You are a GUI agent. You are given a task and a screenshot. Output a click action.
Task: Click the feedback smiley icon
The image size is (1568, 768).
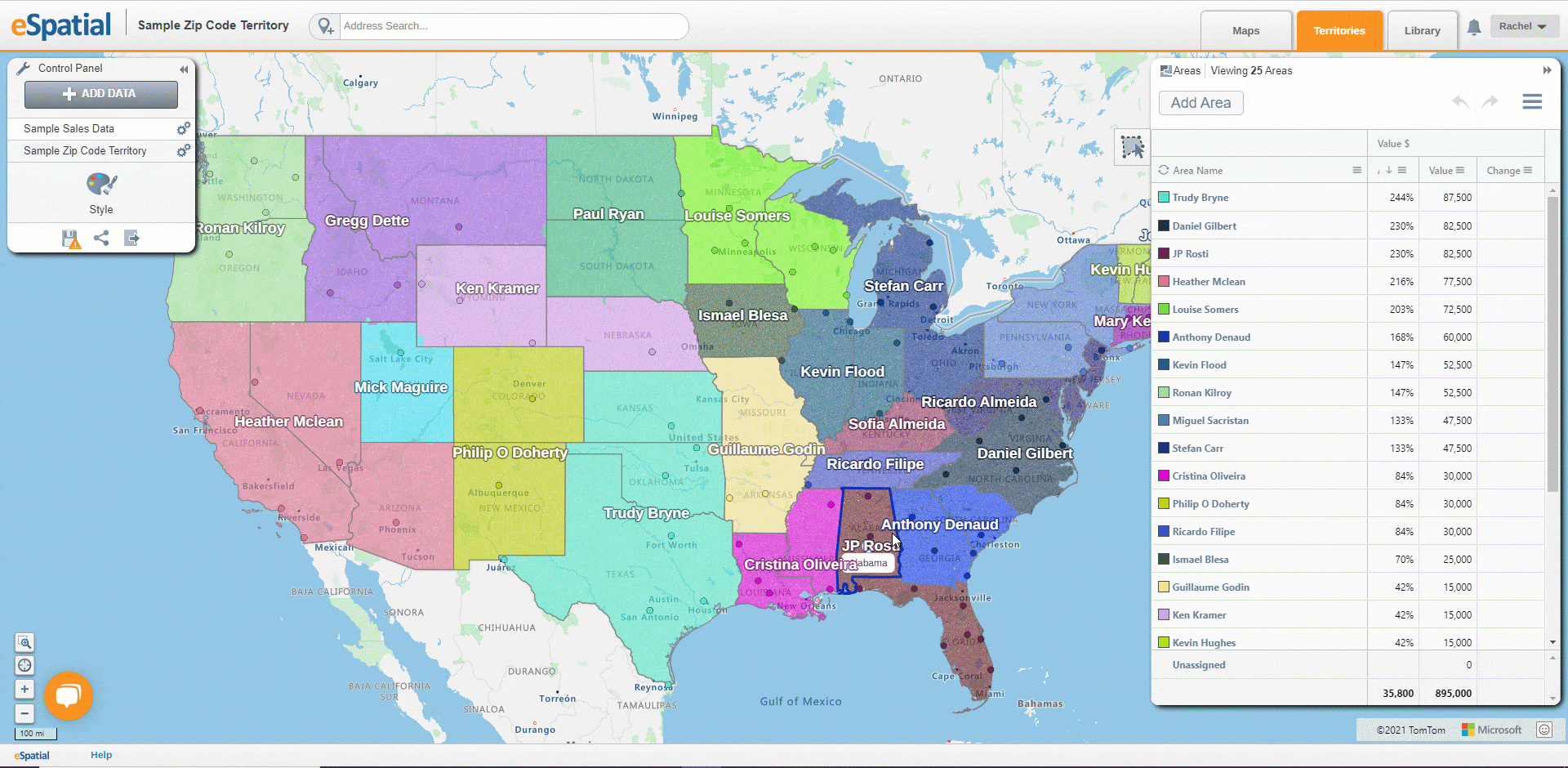1543,730
